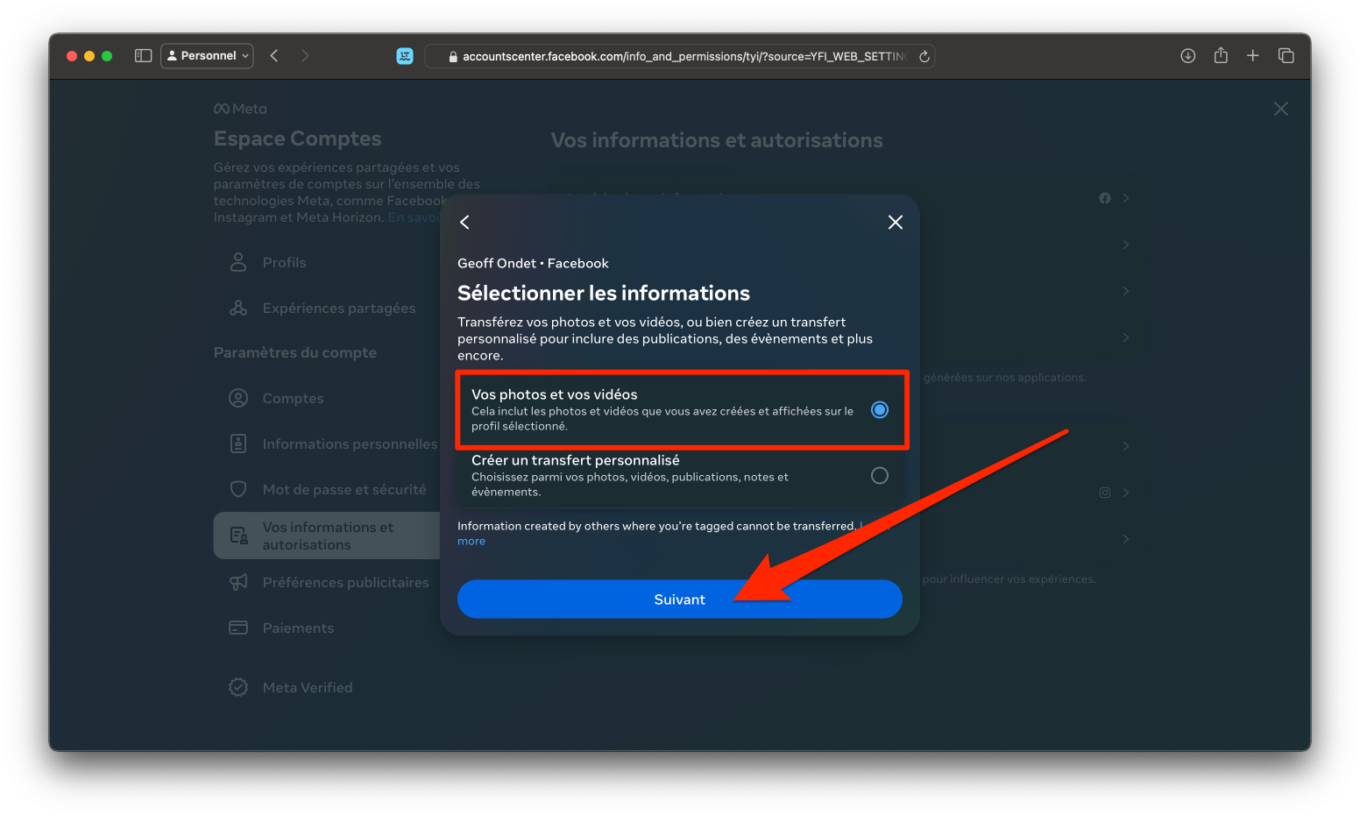Screen dimensions: 1360x816
Task: Open Safari downloads icon
Action: (x=1188, y=56)
